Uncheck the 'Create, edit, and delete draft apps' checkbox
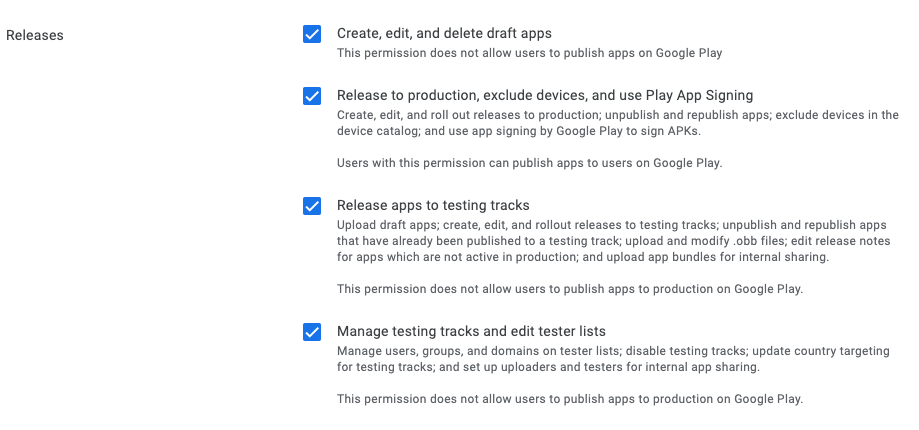919x430 pixels. tap(312, 34)
